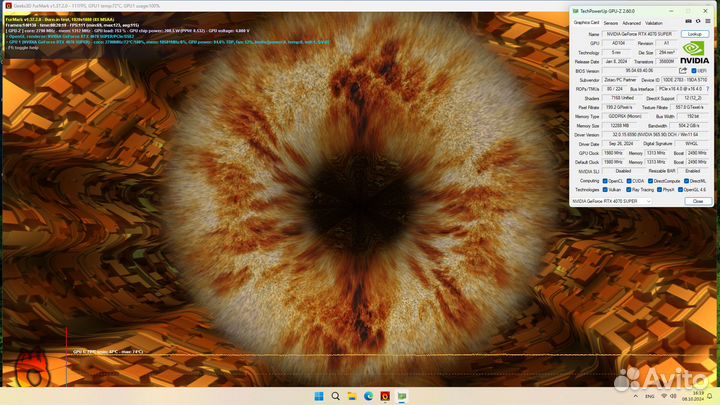Screen dimensions: 720x405
Task: Toggle the OpenGL 4.6 checkbox
Action: 681,190
